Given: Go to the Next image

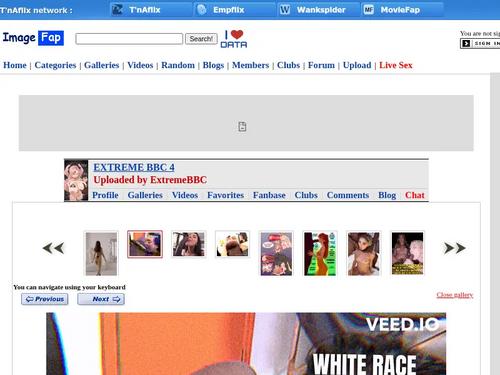Looking at the screenshot, I should [x=101, y=299].
